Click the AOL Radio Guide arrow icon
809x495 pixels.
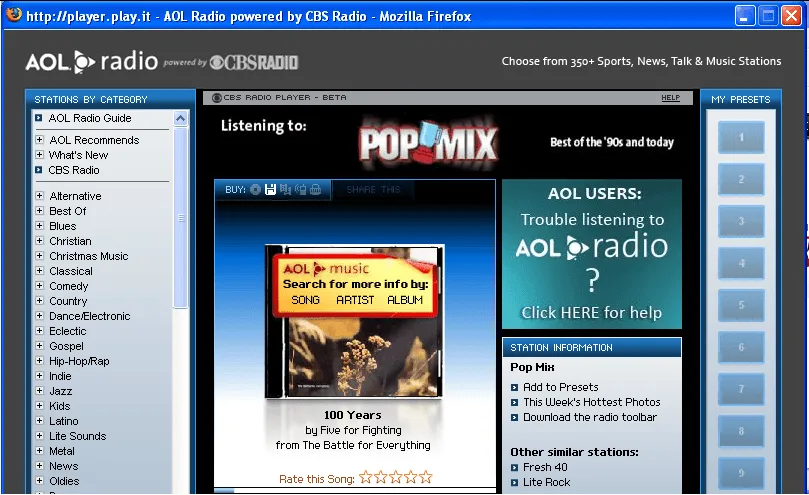click(x=39, y=118)
